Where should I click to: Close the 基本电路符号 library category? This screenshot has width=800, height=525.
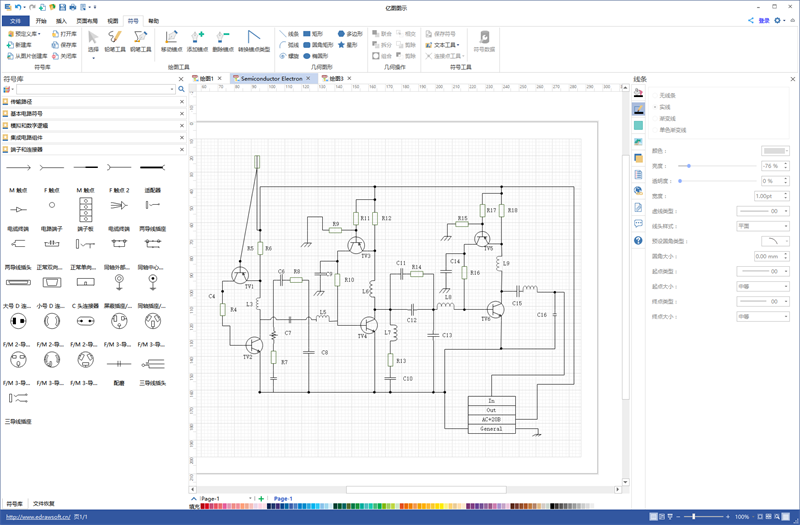click(182, 114)
